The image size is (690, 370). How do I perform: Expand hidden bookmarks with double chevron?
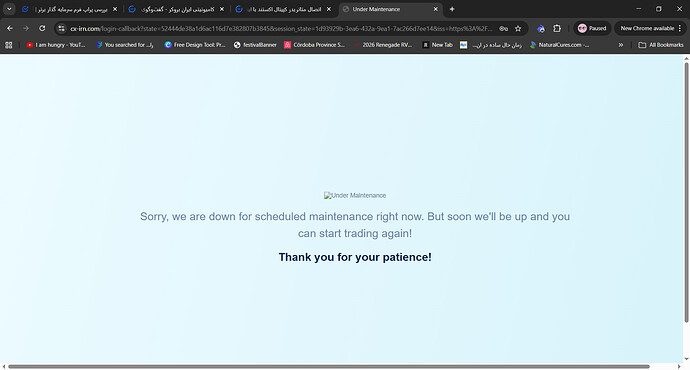pos(620,45)
